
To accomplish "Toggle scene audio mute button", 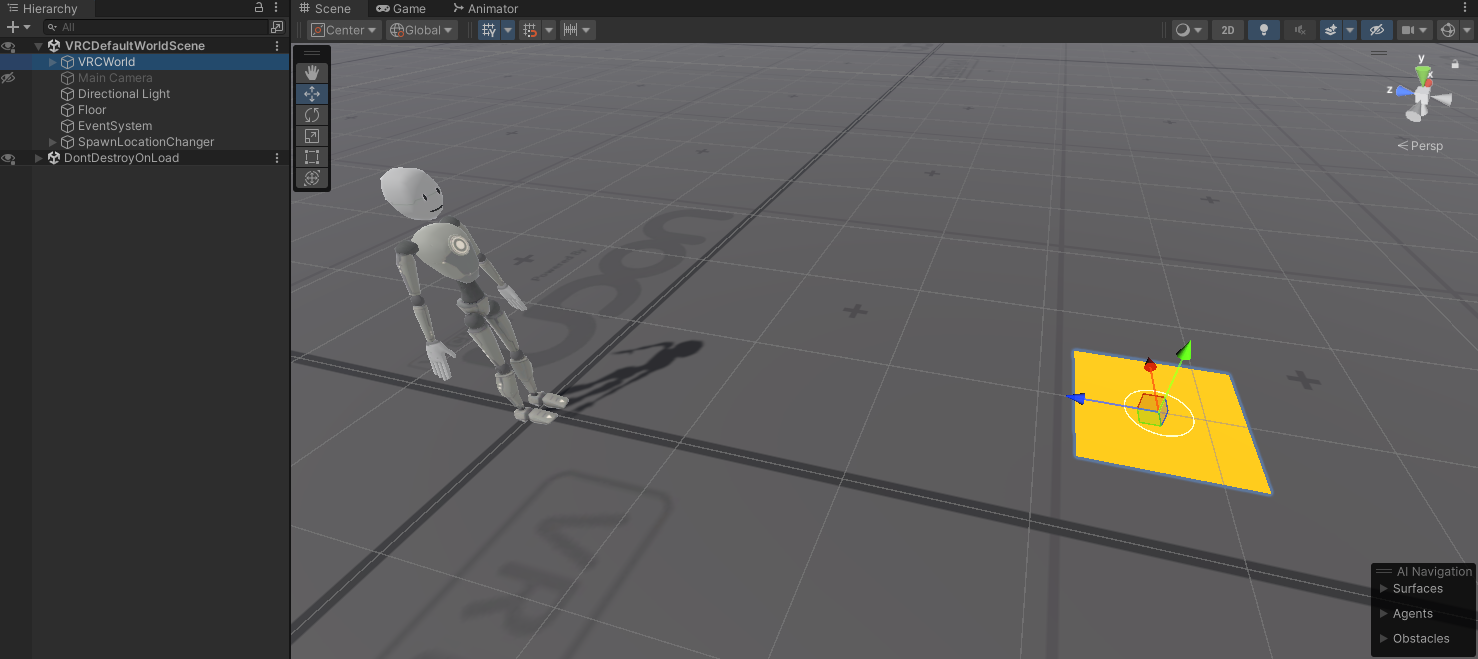I will tap(1300, 30).
